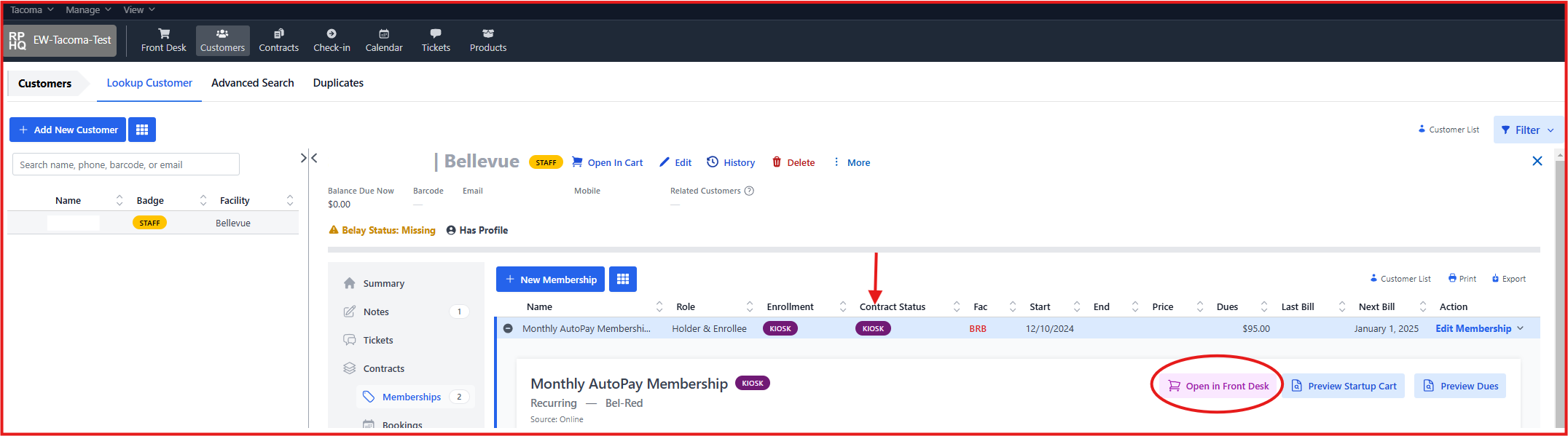Click Preview Dues button

1461,386
